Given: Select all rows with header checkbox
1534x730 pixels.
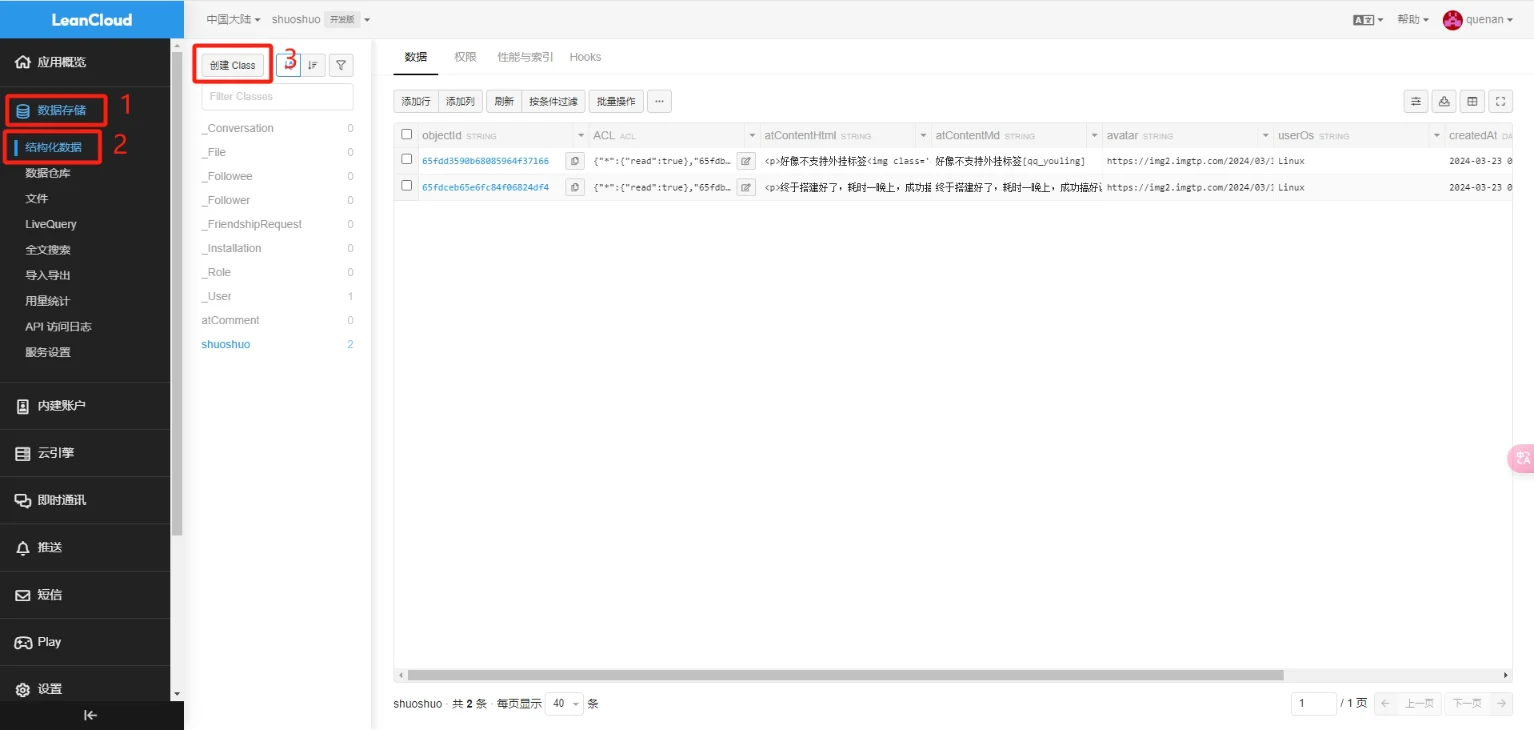Looking at the screenshot, I should (407, 135).
